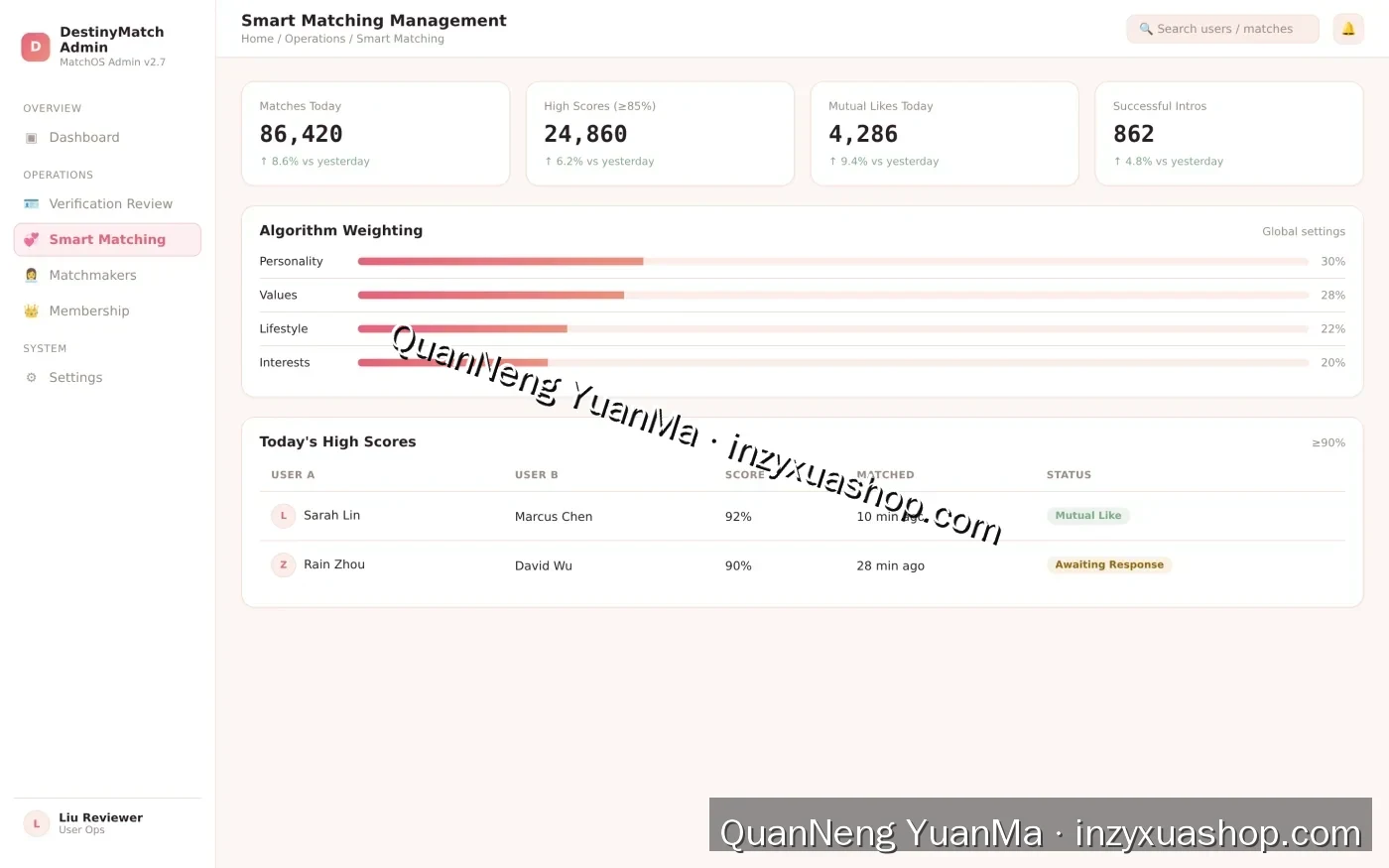Click the Settings gear icon
Screen dimensions: 1389x868
[32, 378]
